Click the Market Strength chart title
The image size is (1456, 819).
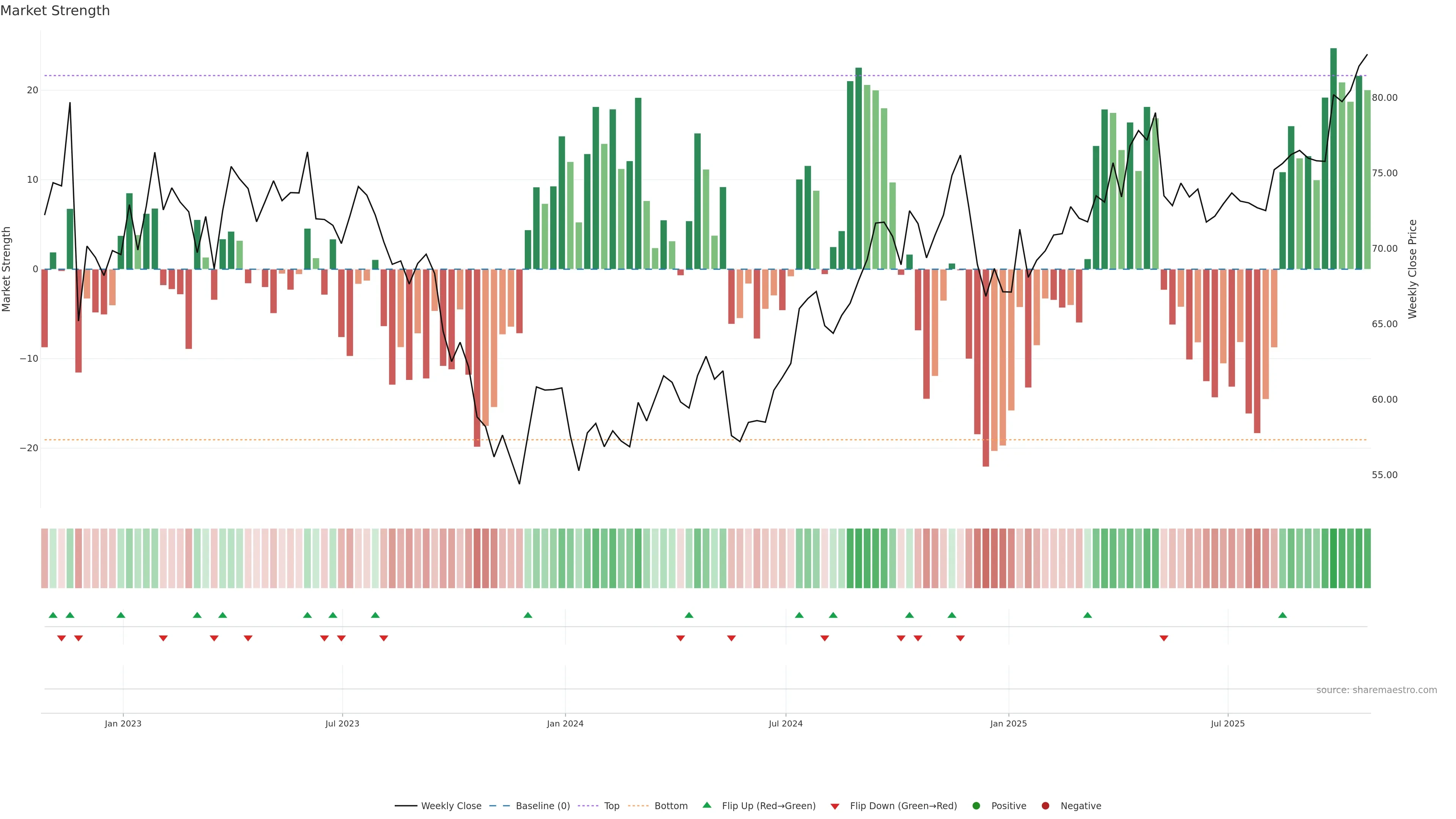pos(55,11)
